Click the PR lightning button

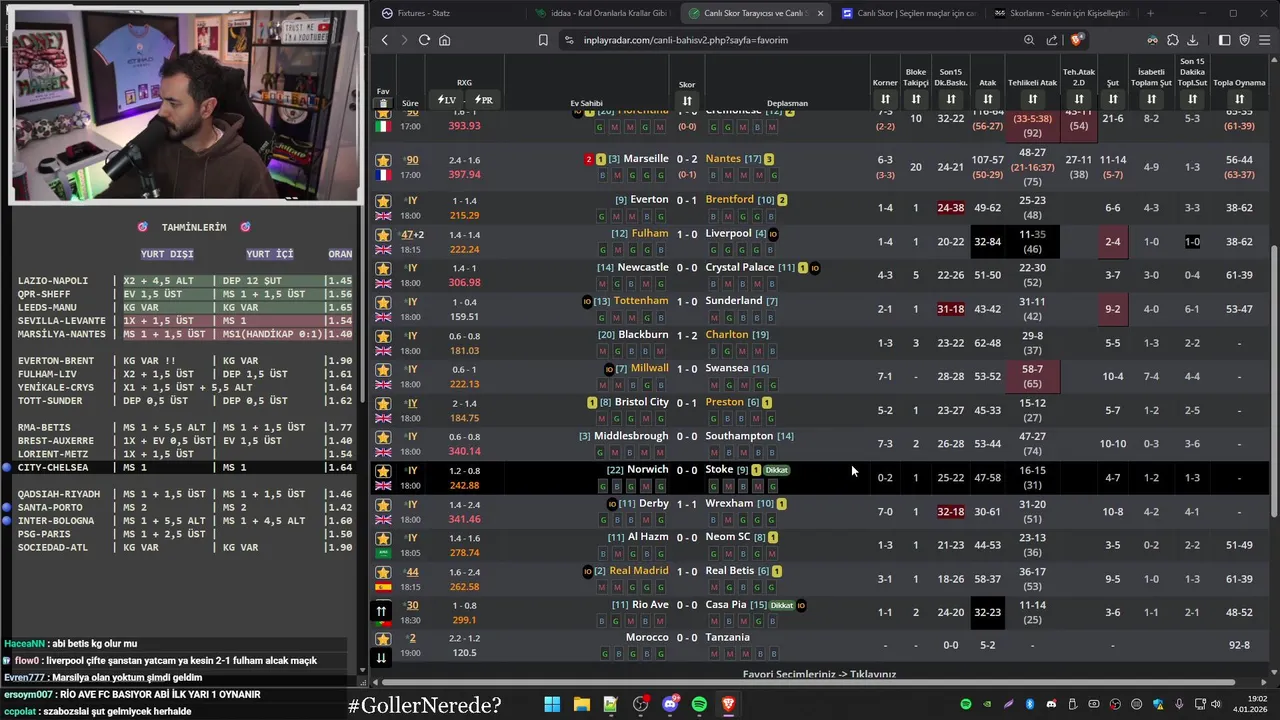click(483, 100)
